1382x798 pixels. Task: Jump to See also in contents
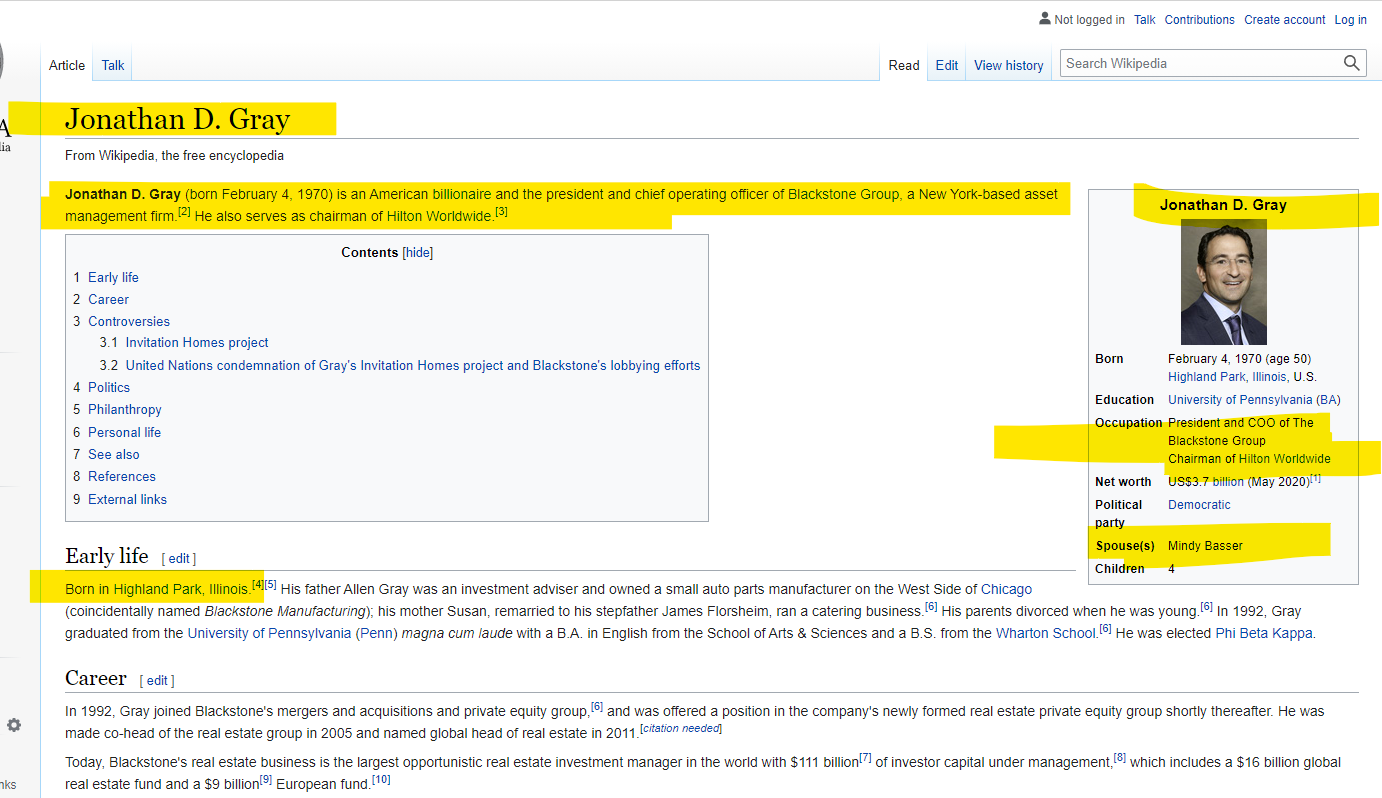pos(114,454)
